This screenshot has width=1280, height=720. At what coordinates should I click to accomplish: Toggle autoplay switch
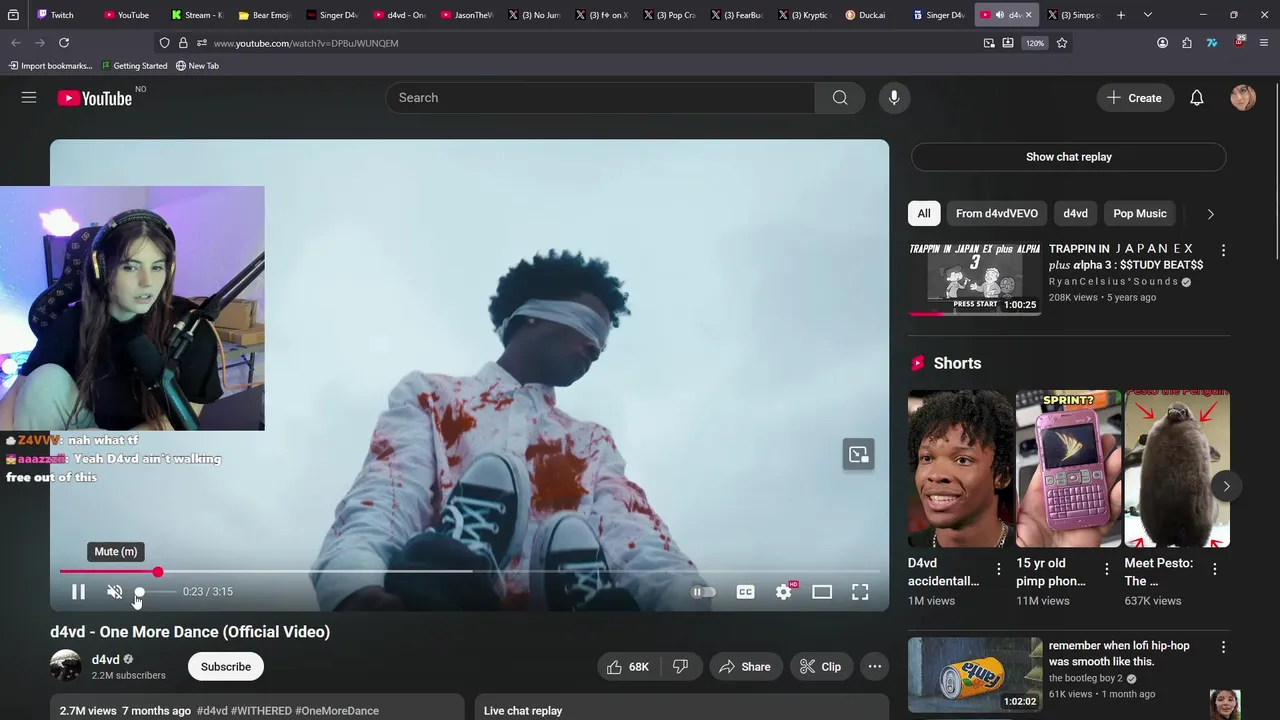point(704,592)
